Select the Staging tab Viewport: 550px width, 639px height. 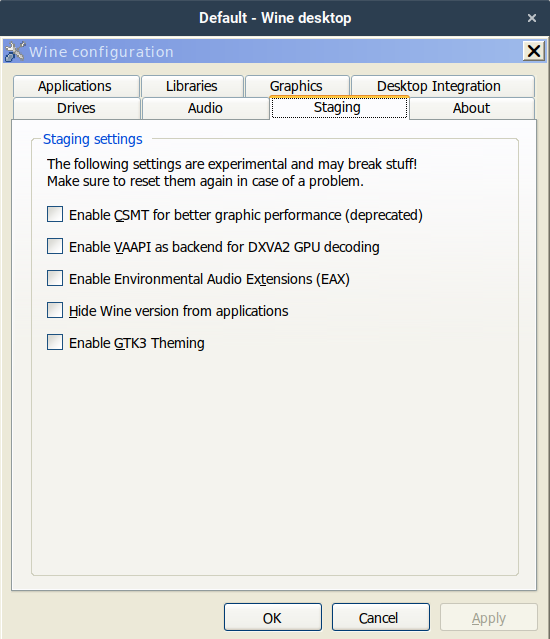339,108
